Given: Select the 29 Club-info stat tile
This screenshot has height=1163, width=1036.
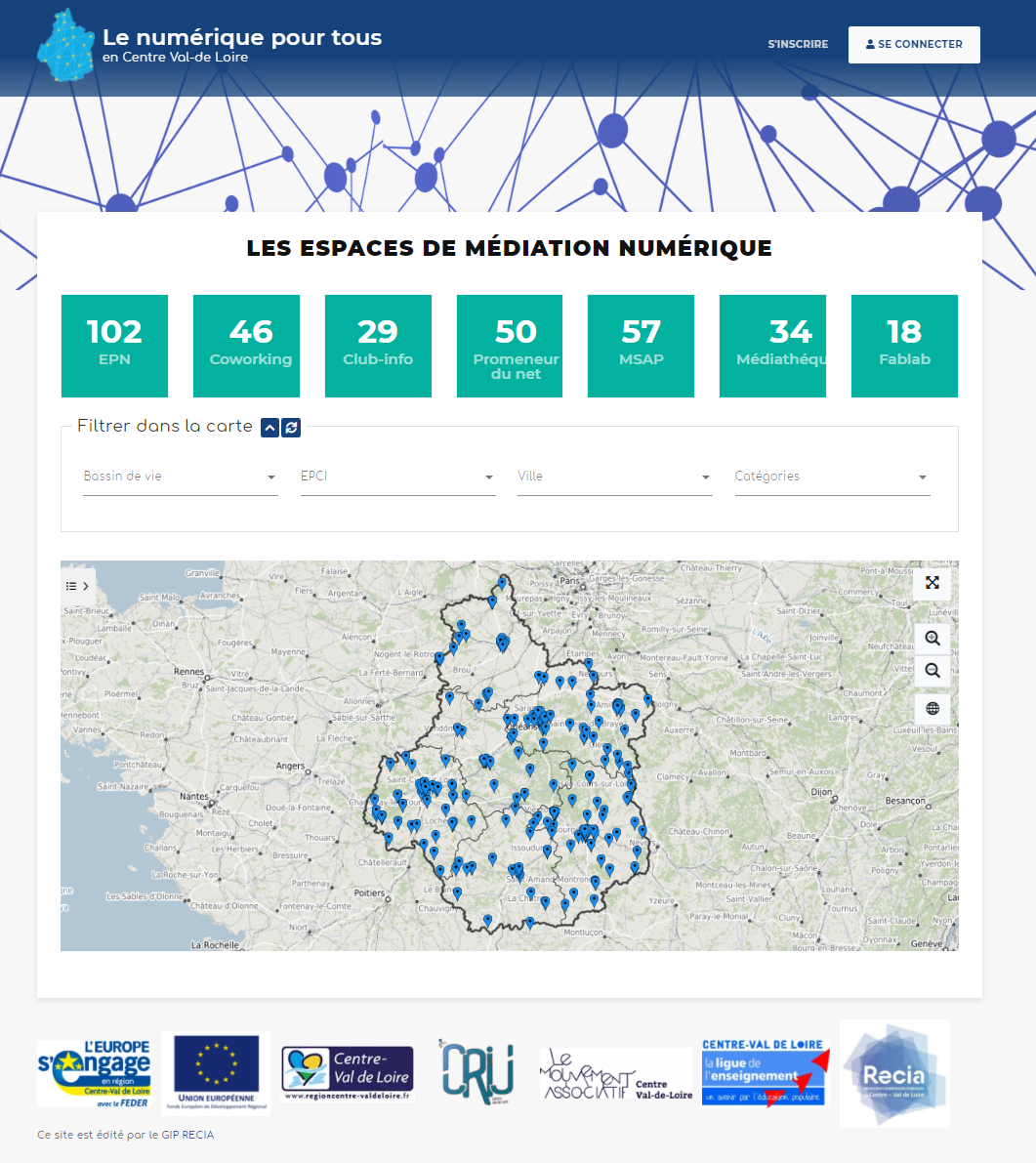Looking at the screenshot, I should pos(378,346).
